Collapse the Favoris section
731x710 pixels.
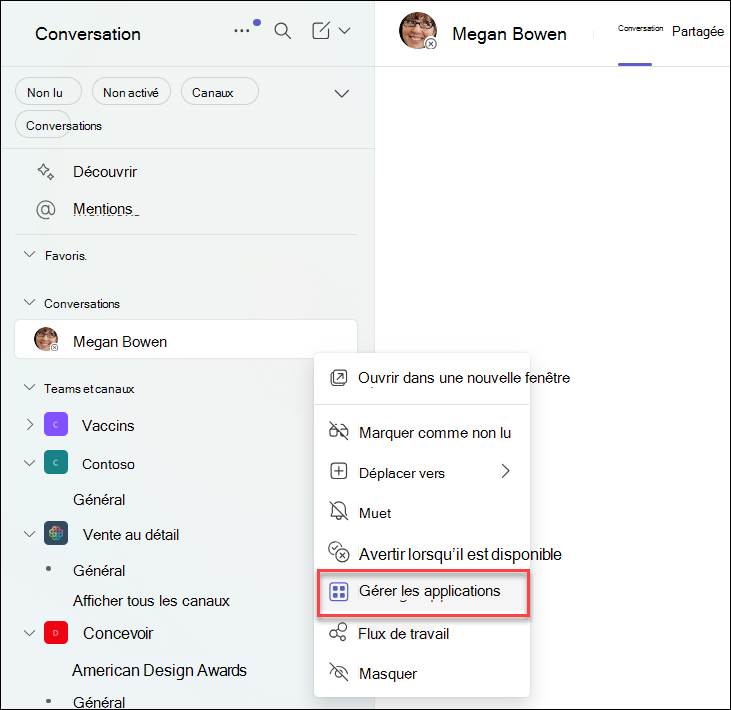(x=29, y=255)
